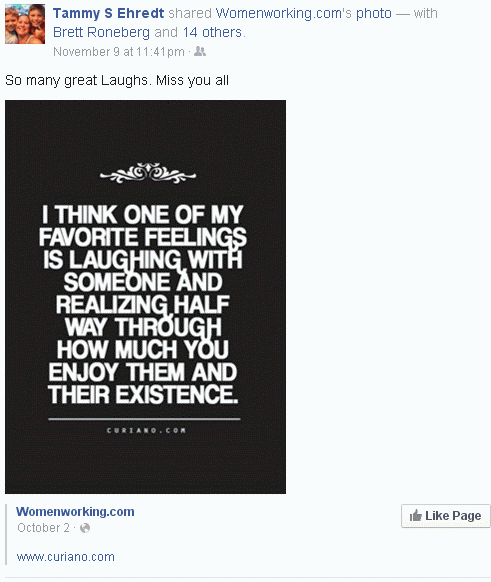The image size is (491, 582).
Task: Click the CURIANO.COM watermark in the image
Action: pyautogui.click(x=146, y=431)
